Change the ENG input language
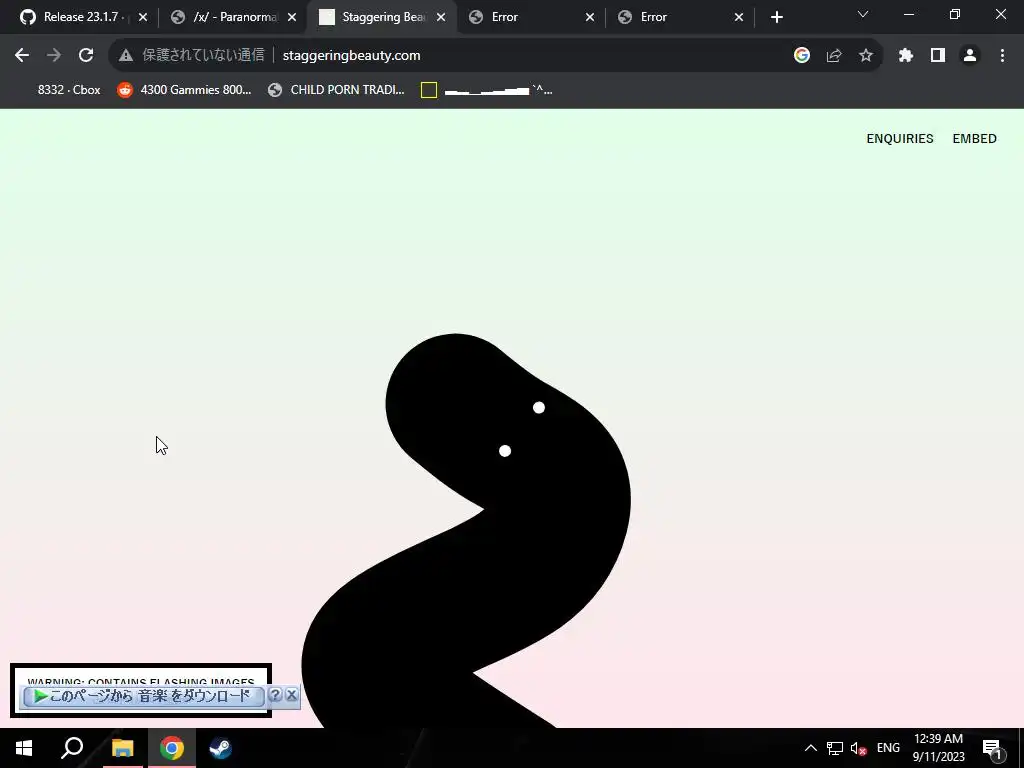The image size is (1024, 768). (x=888, y=748)
